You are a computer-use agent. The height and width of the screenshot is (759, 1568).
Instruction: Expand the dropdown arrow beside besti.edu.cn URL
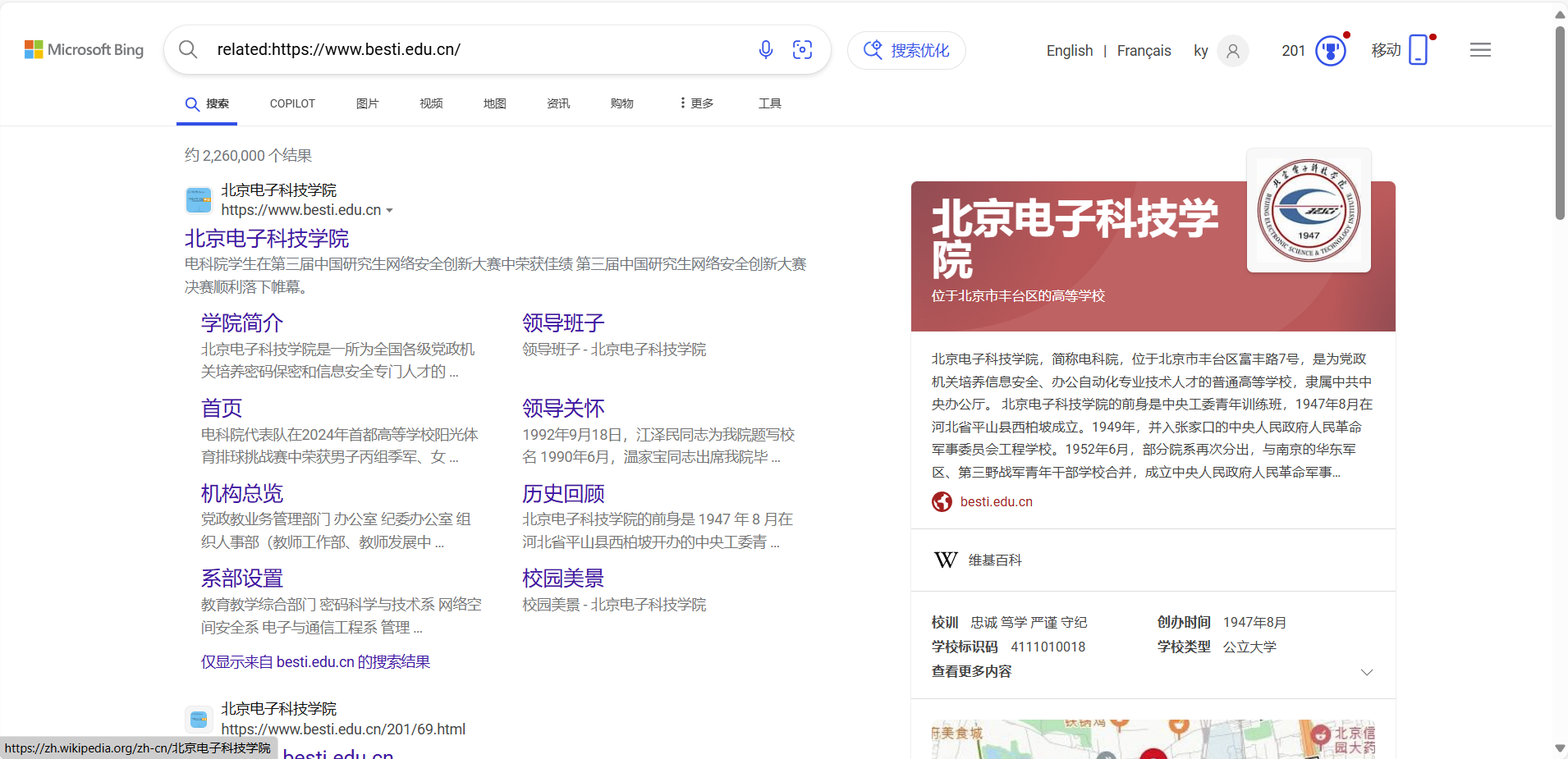click(389, 211)
